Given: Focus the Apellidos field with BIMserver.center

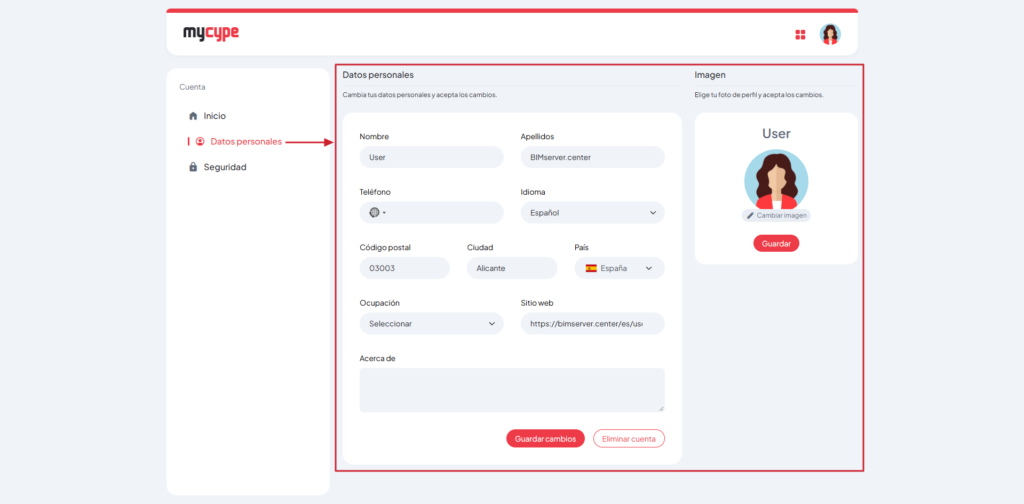Looking at the screenshot, I should (x=592, y=157).
